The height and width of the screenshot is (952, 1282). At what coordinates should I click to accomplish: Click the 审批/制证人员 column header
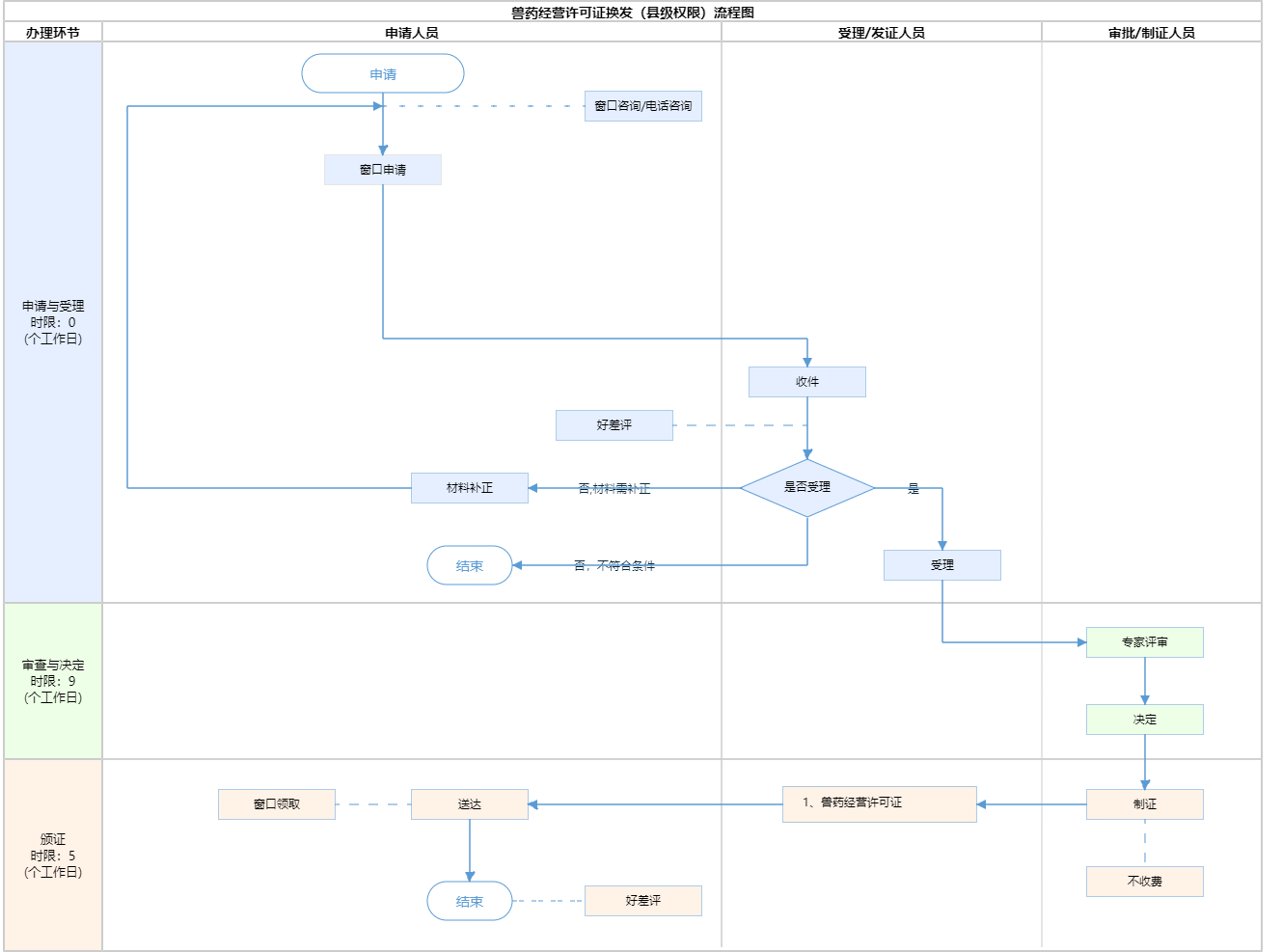pyautogui.click(x=1151, y=33)
